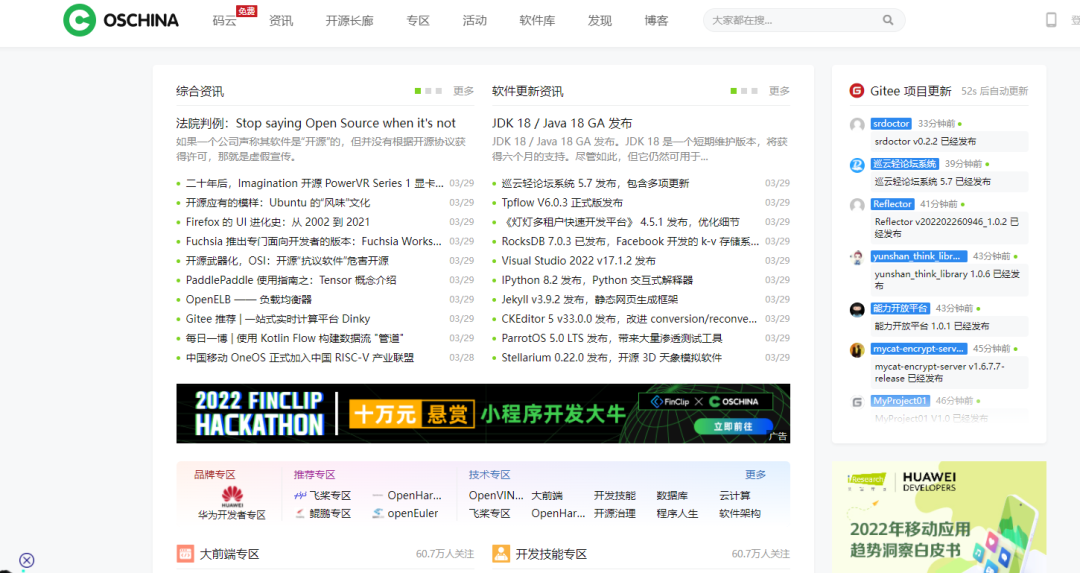The image size is (1080, 573).
Task: Open Stellarium 0.22.0 发布 article
Action: [x=612, y=357]
